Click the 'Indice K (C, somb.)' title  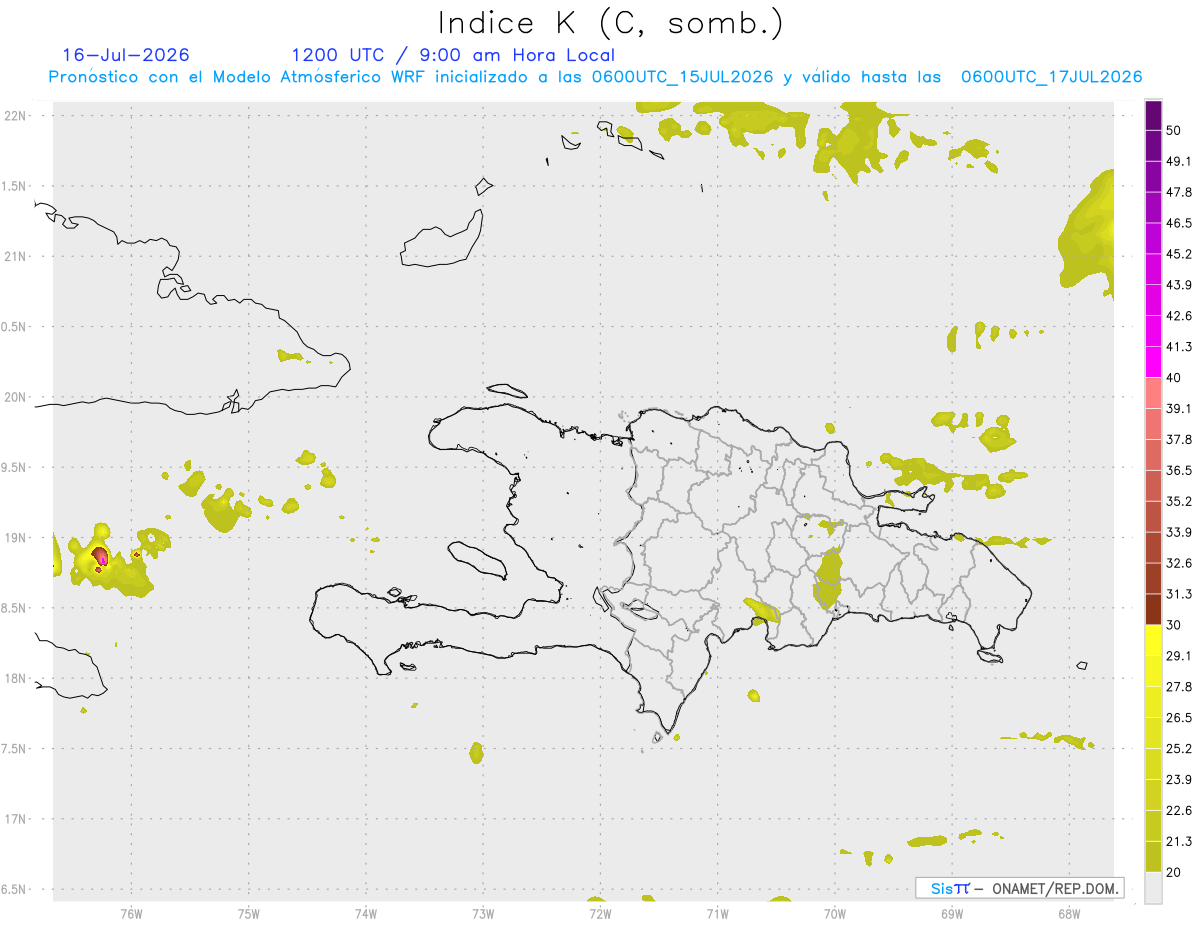pos(612,23)
